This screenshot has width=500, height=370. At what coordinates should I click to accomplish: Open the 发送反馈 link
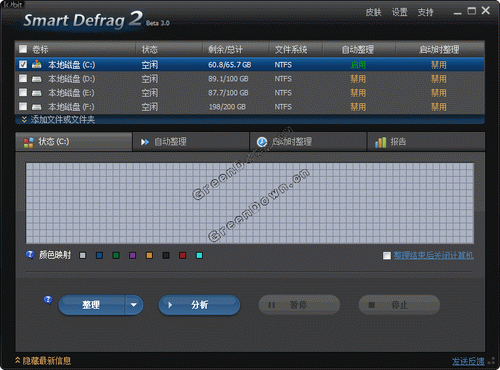point(468,361)
